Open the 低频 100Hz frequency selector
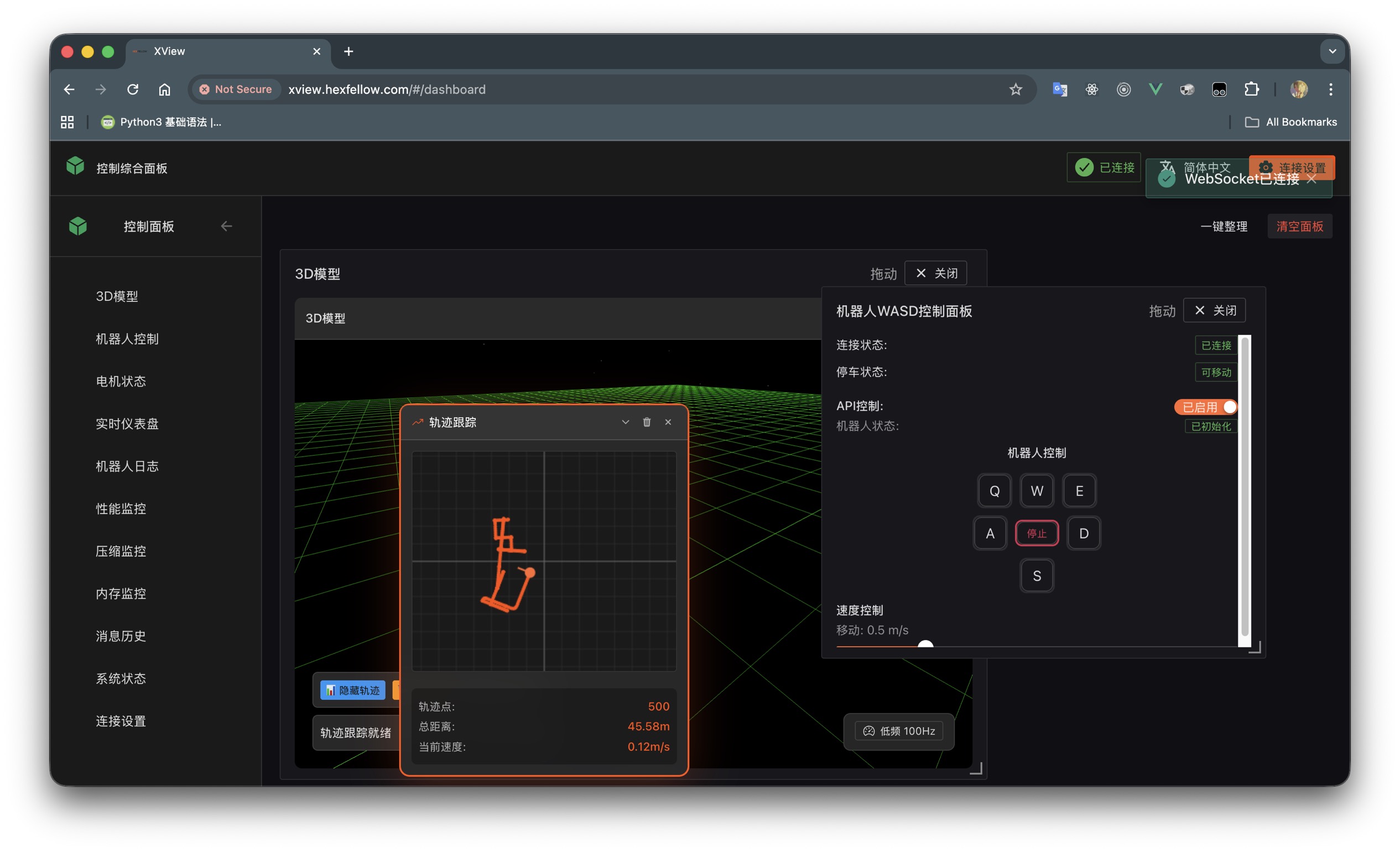Viewport: 1400px width, 852px height. coord(899,731)
